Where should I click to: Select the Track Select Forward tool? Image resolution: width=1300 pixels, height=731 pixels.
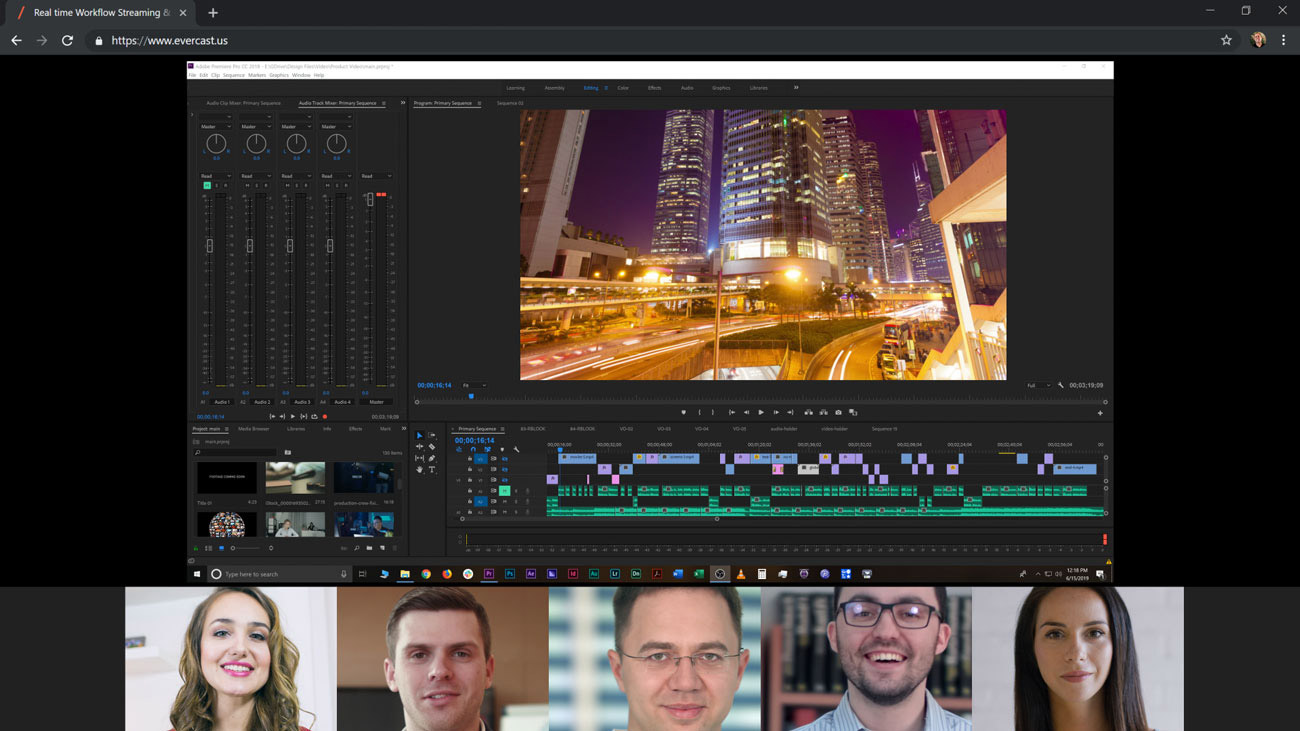(x=432, y=435)
